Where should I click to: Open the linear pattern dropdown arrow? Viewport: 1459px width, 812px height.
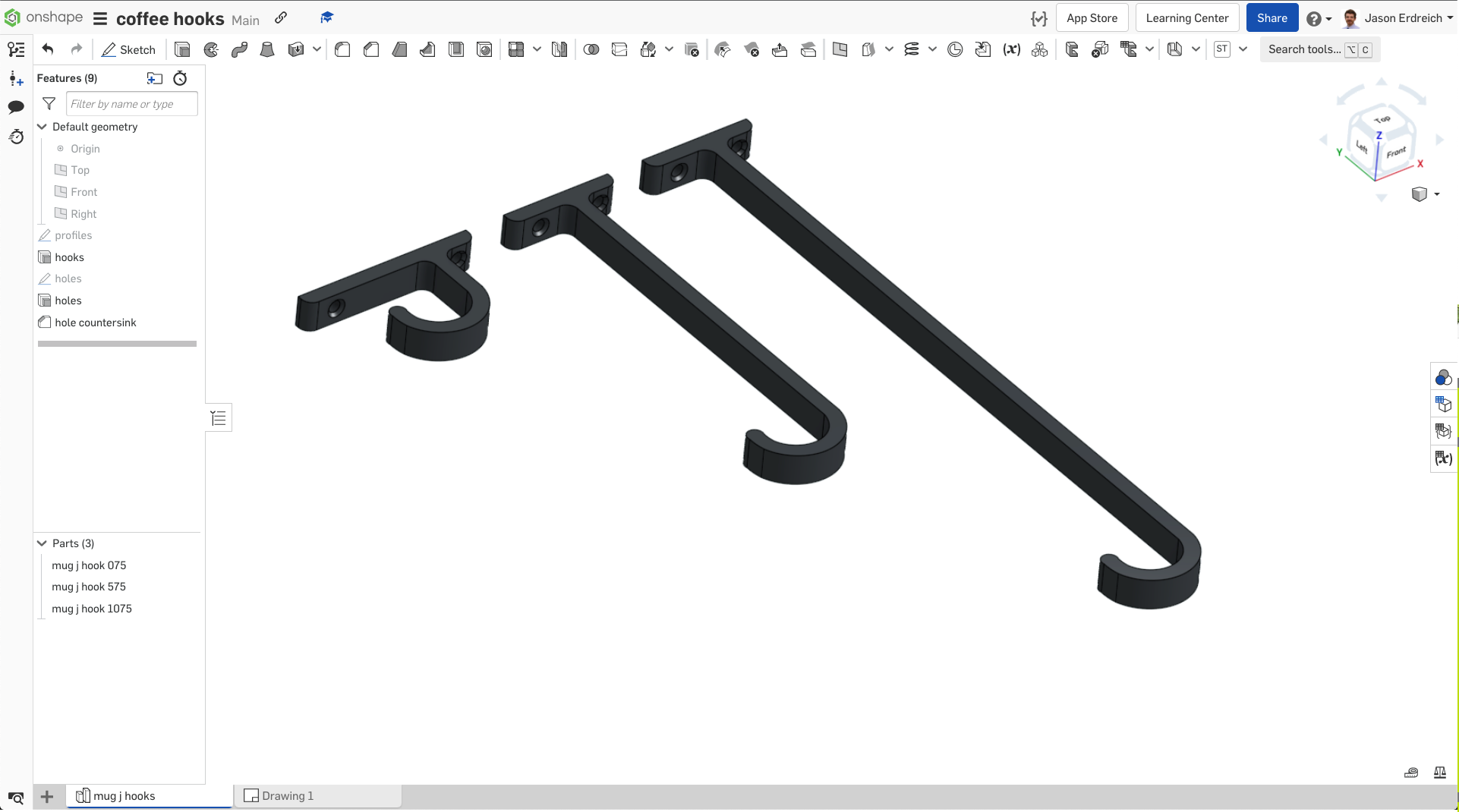click(537, 49)
